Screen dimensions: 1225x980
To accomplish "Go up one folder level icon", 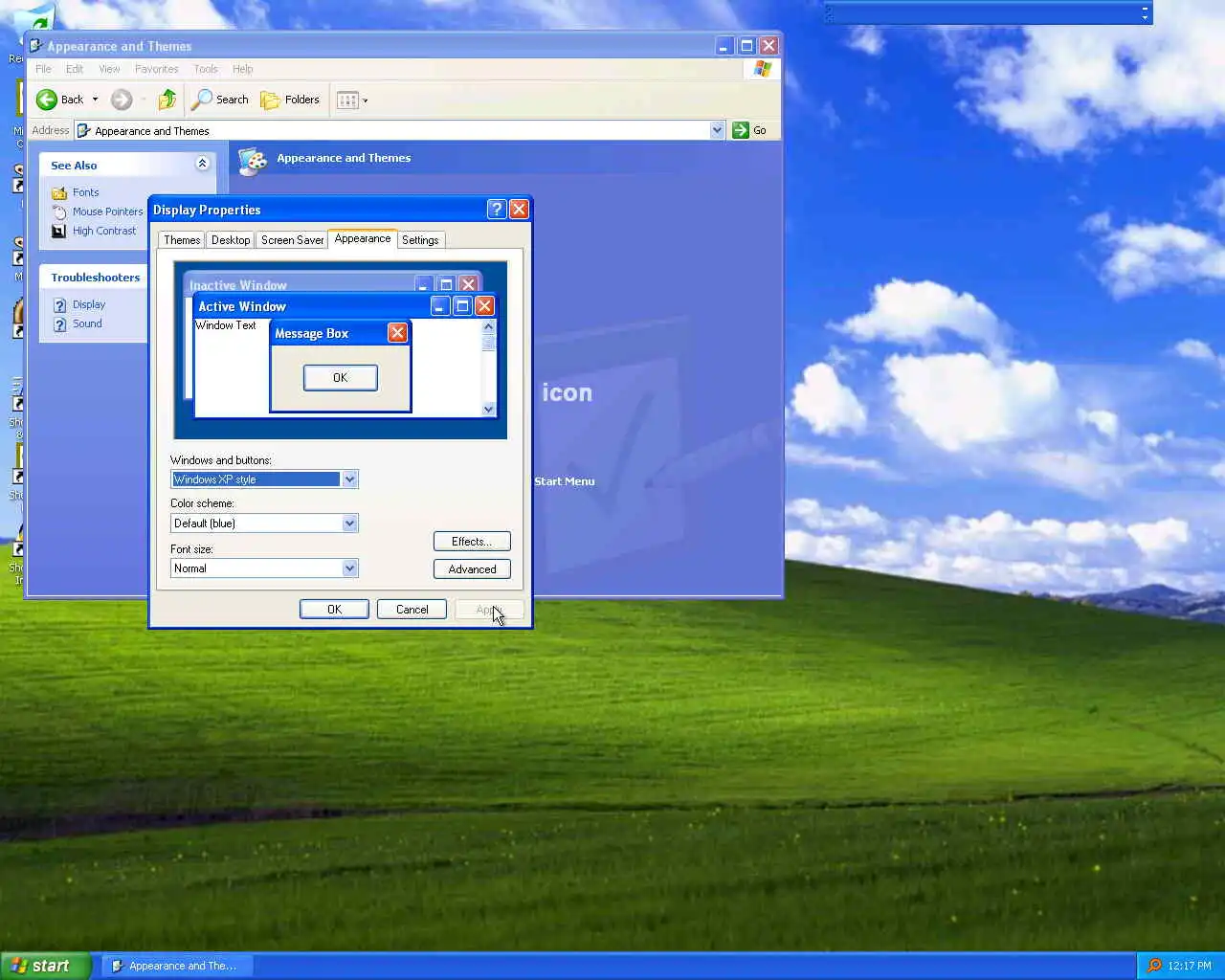I will click(167, 100).
